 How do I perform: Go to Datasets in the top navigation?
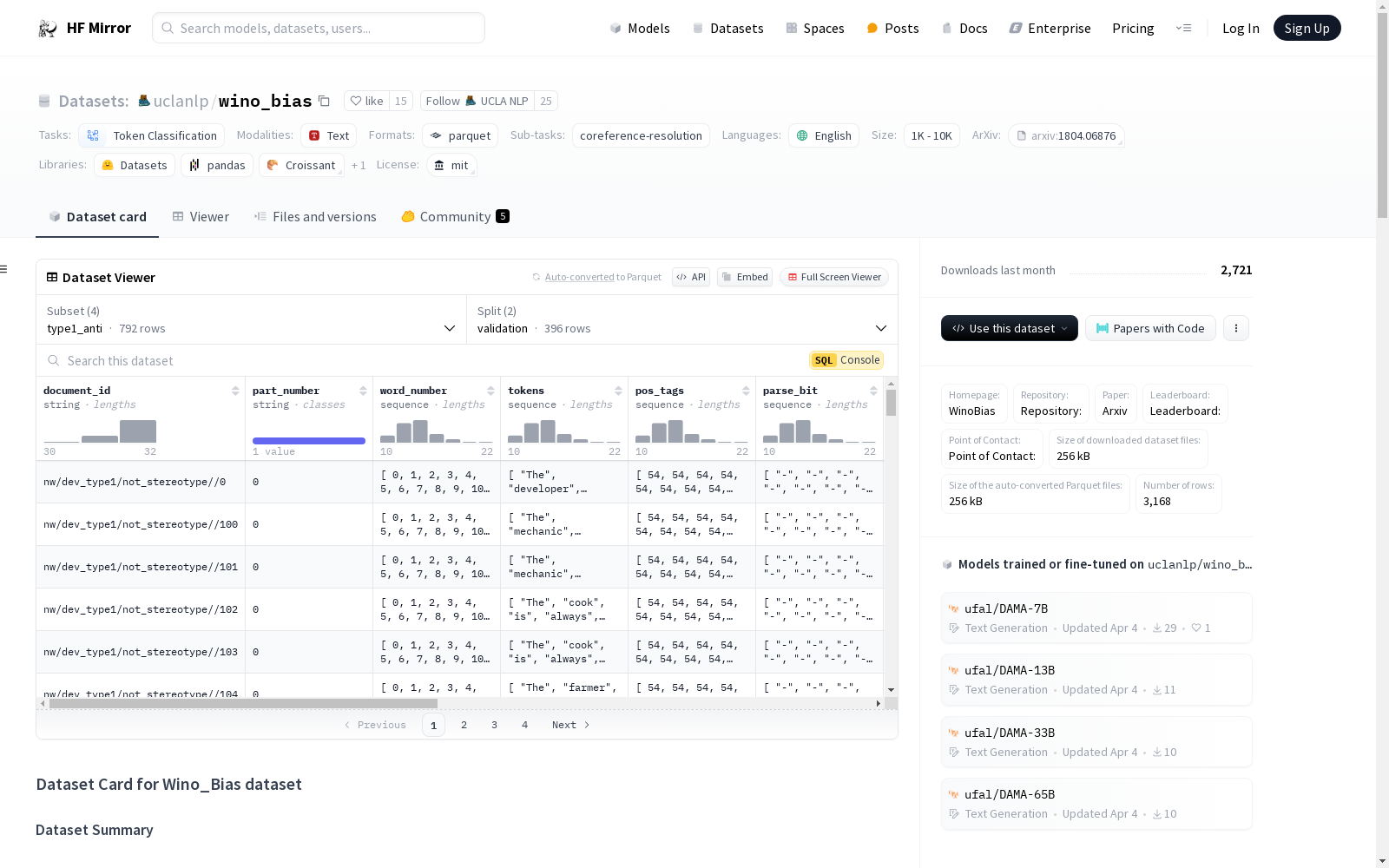point(727,28)
